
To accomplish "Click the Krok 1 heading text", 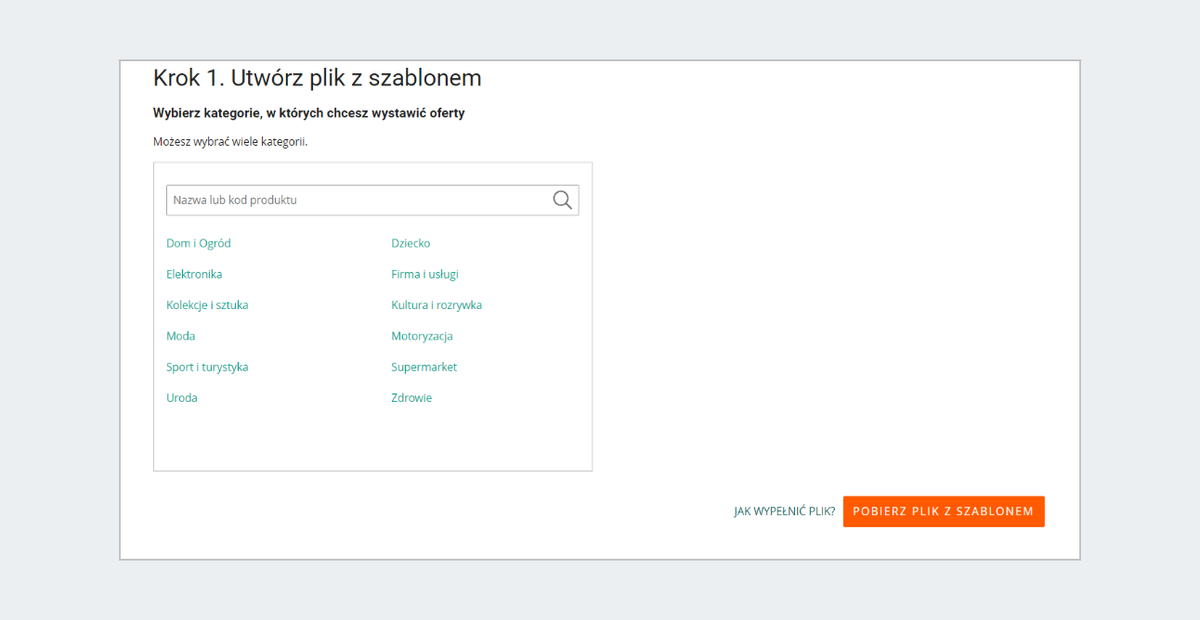I will coord(317,78).
